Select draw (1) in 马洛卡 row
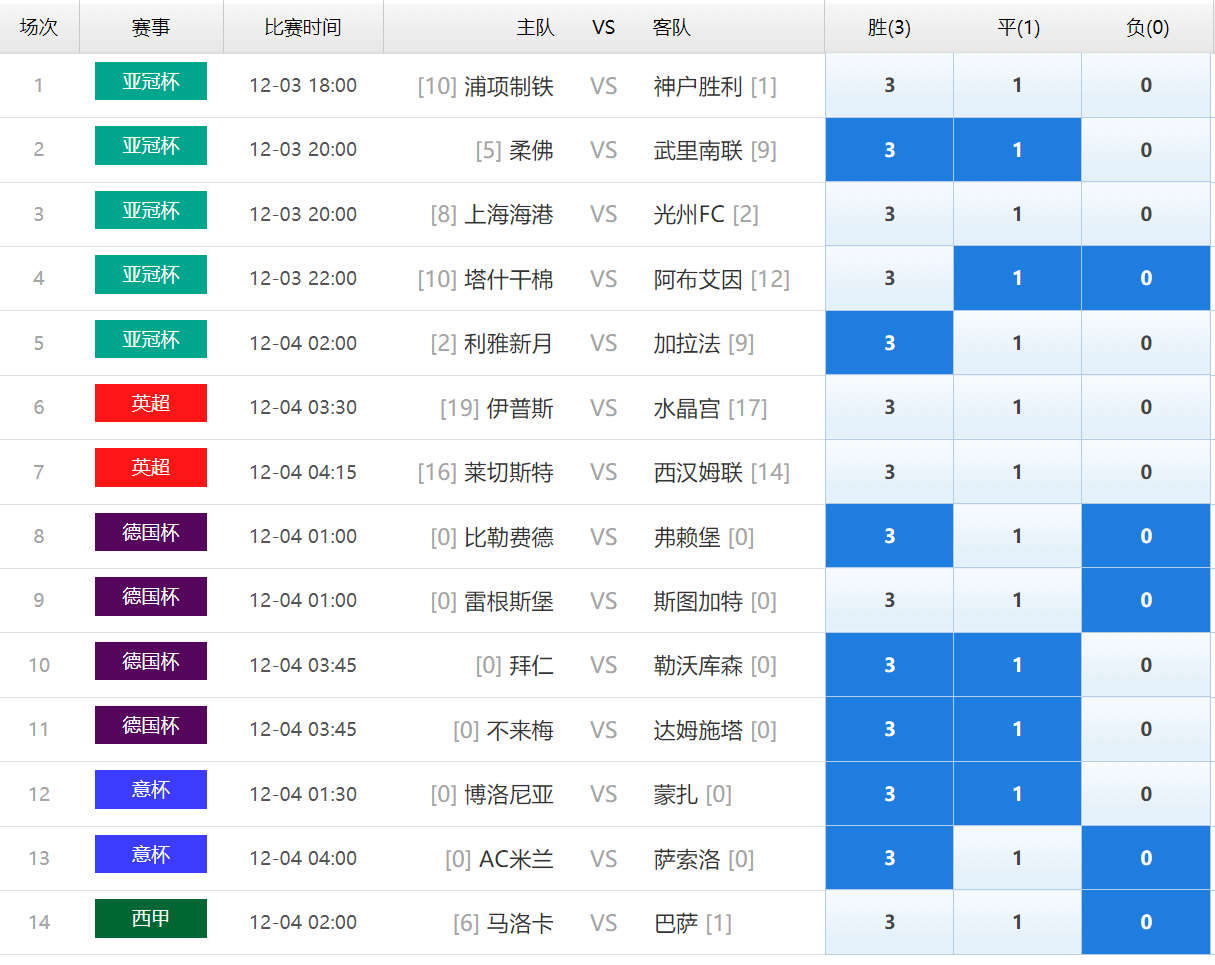 pos(1017,922)
